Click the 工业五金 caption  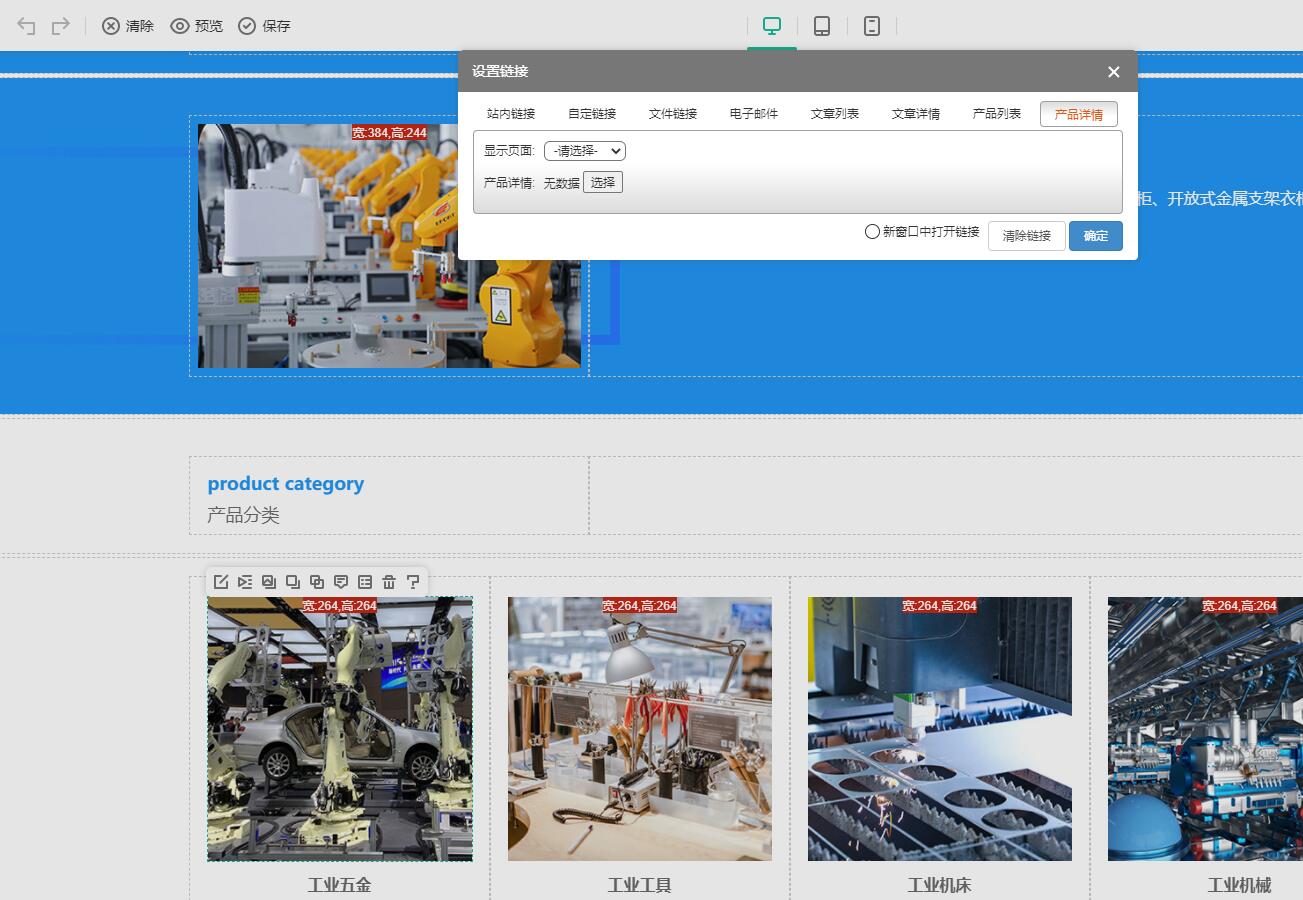click(x=340, y=885)
